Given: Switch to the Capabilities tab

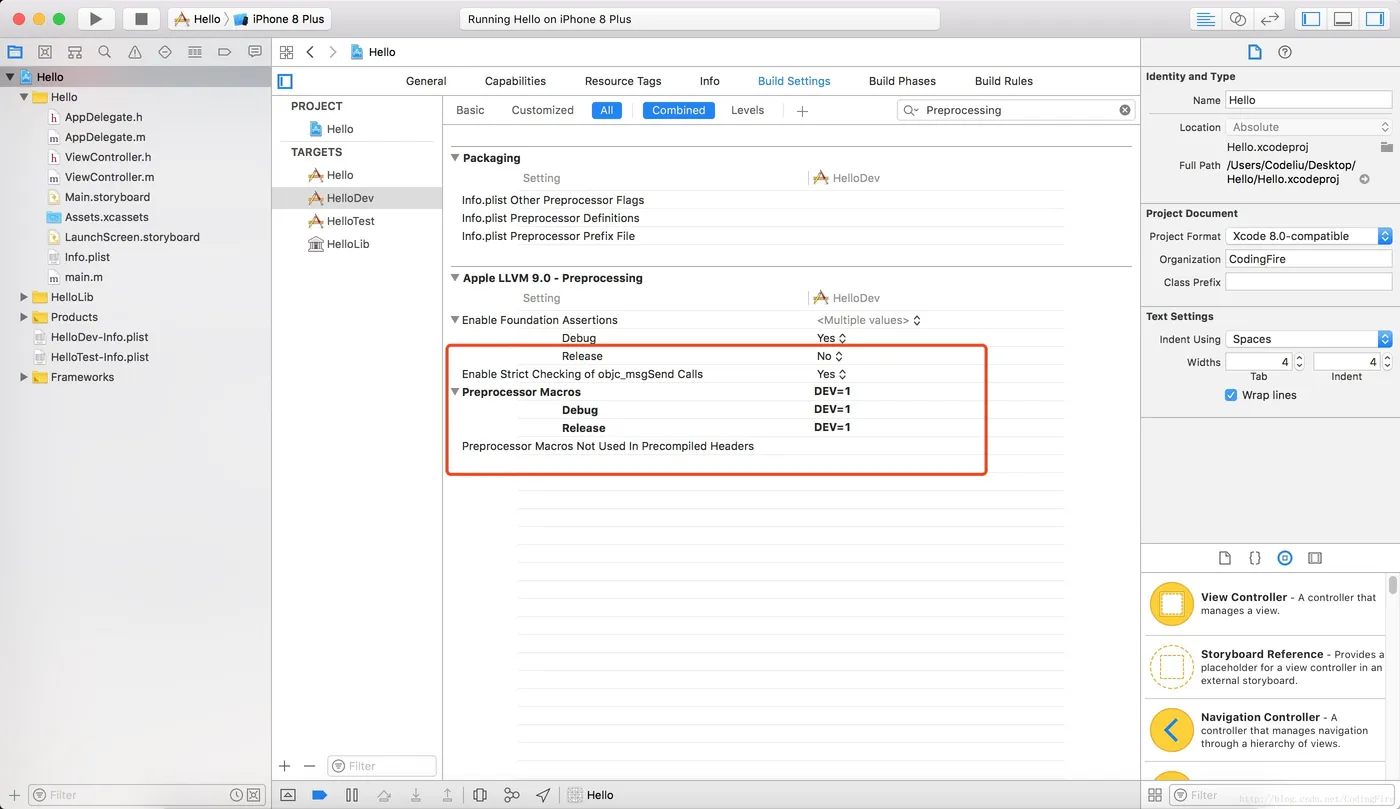Looking at the screenshot, I should (x=515, y=81).
